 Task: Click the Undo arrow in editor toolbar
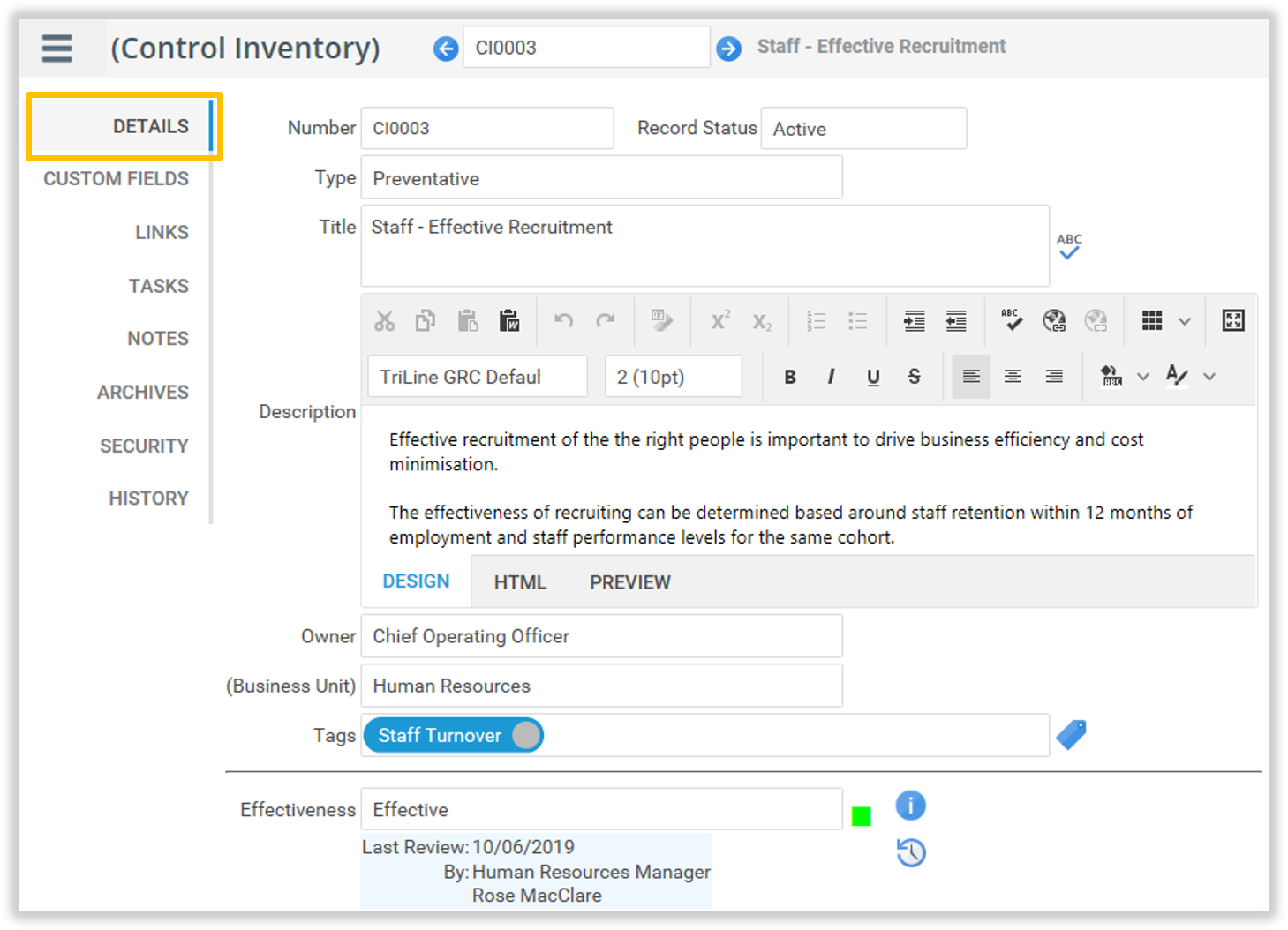563,321
